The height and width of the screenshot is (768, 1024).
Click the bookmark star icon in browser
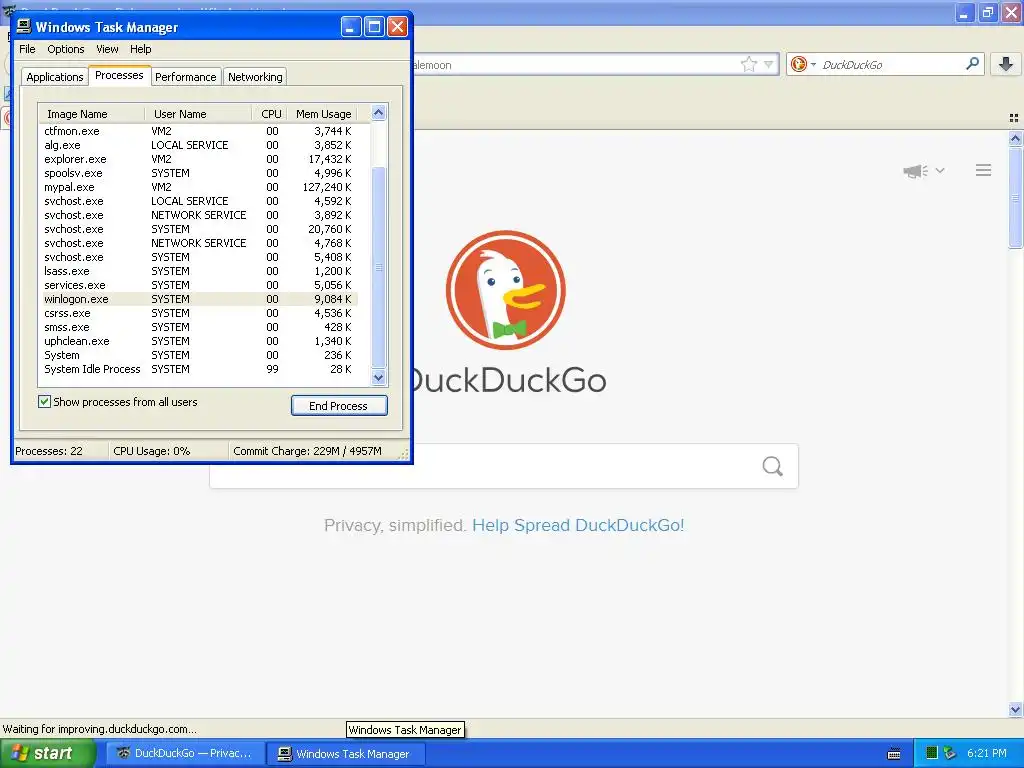748,64
